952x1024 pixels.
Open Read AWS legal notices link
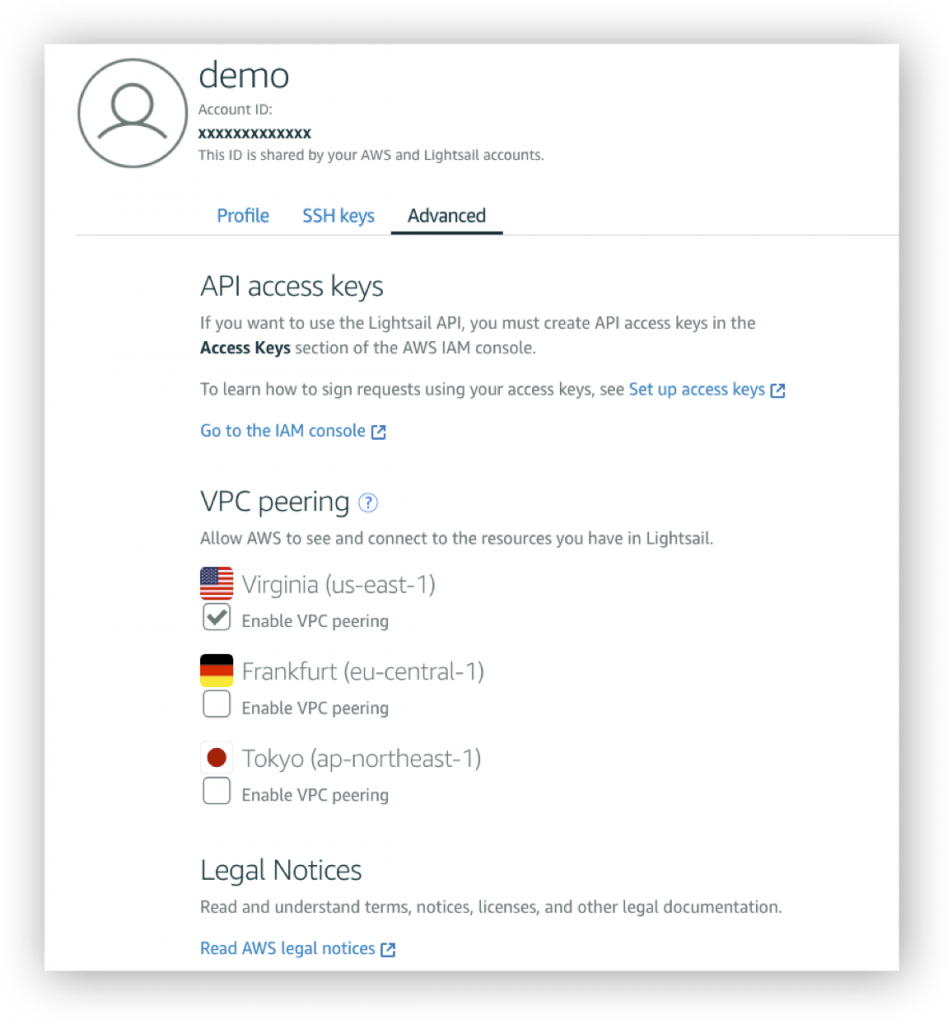(287, 948)
